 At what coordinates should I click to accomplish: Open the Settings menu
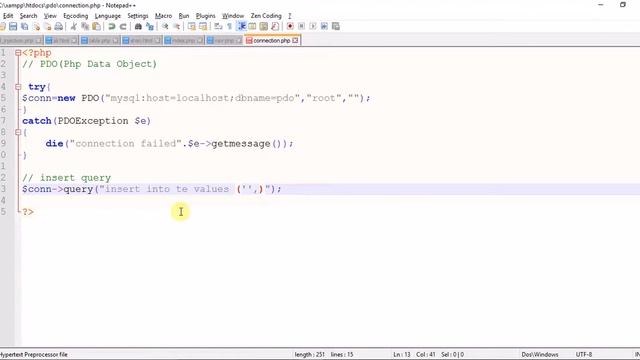point(138,16)
